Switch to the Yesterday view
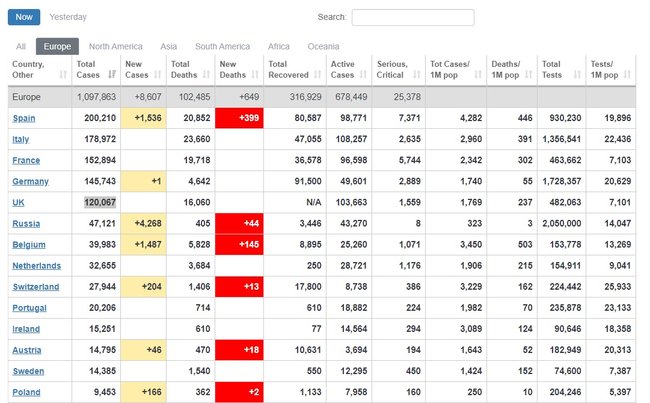650x403 pixels. tap(68, 17)
